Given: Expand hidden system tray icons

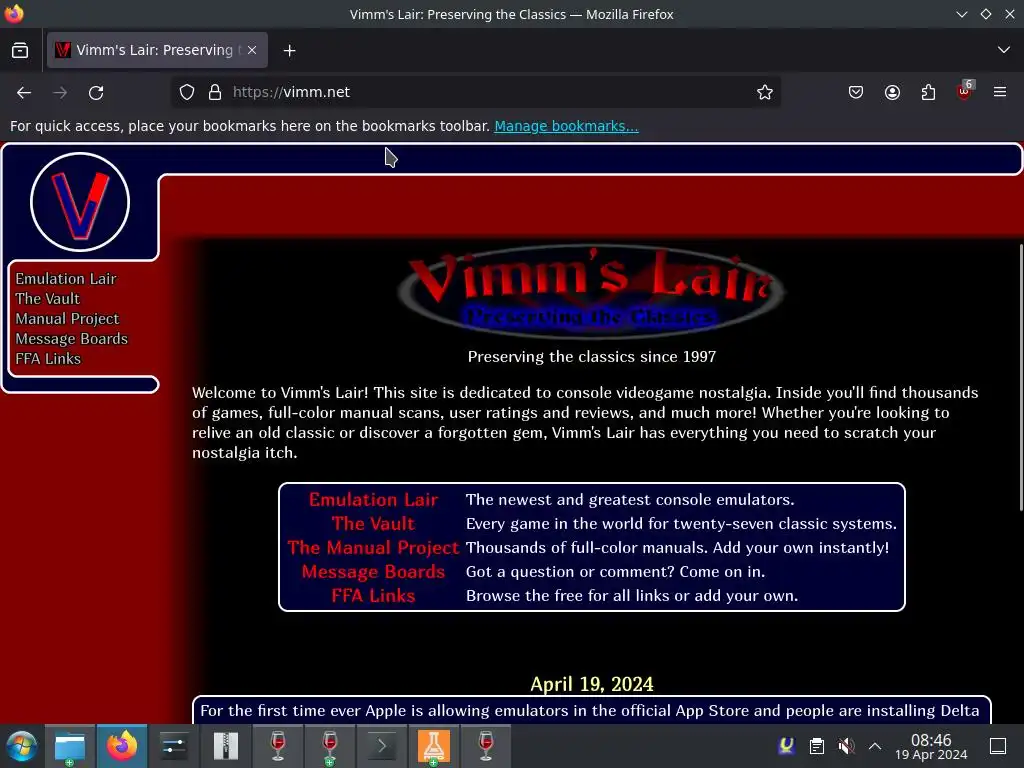Looking at the screenshot, I should coord(875,746).
